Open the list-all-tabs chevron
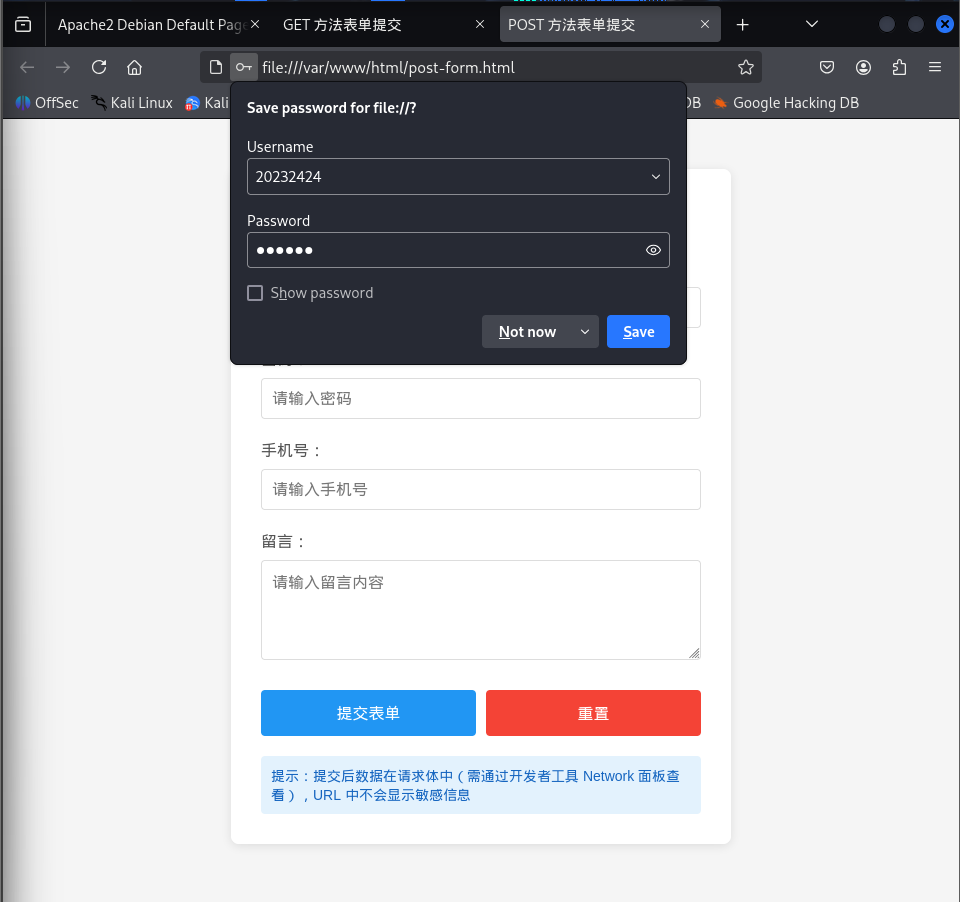 pos(811,23)
